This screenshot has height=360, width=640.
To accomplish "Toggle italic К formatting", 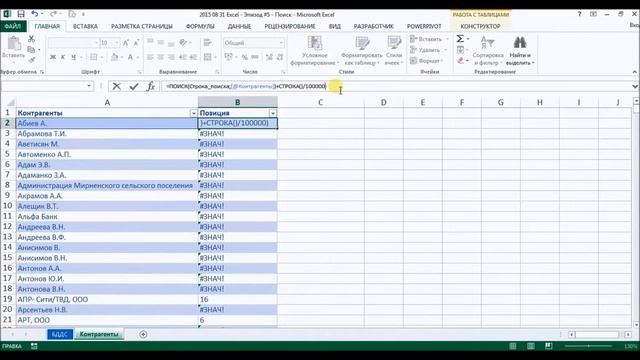I will point(63,57).
